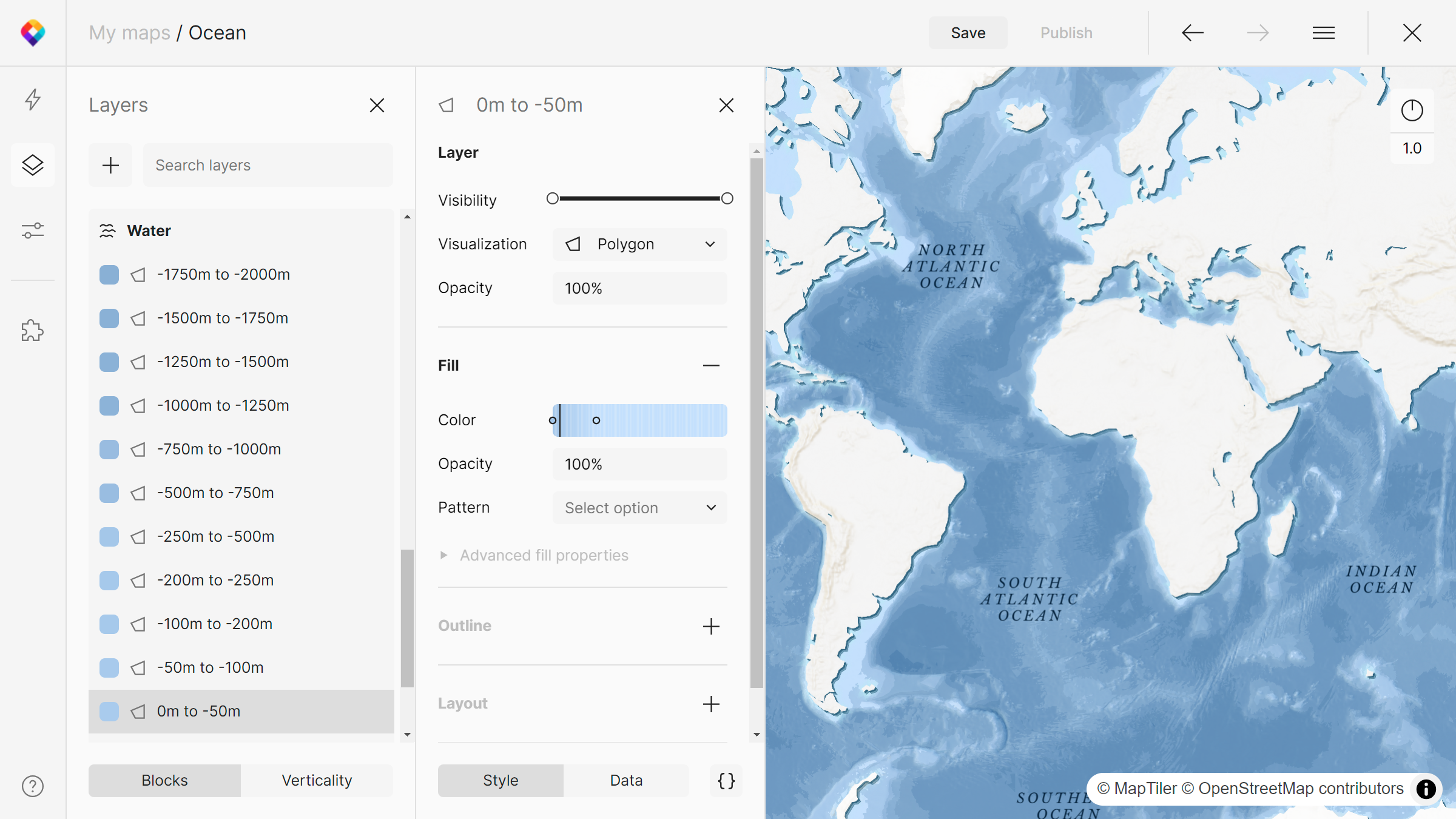The height and width of the screenshot is (819, 1456).
Task: Click the undo back arrow
Action: (1193, 33)
